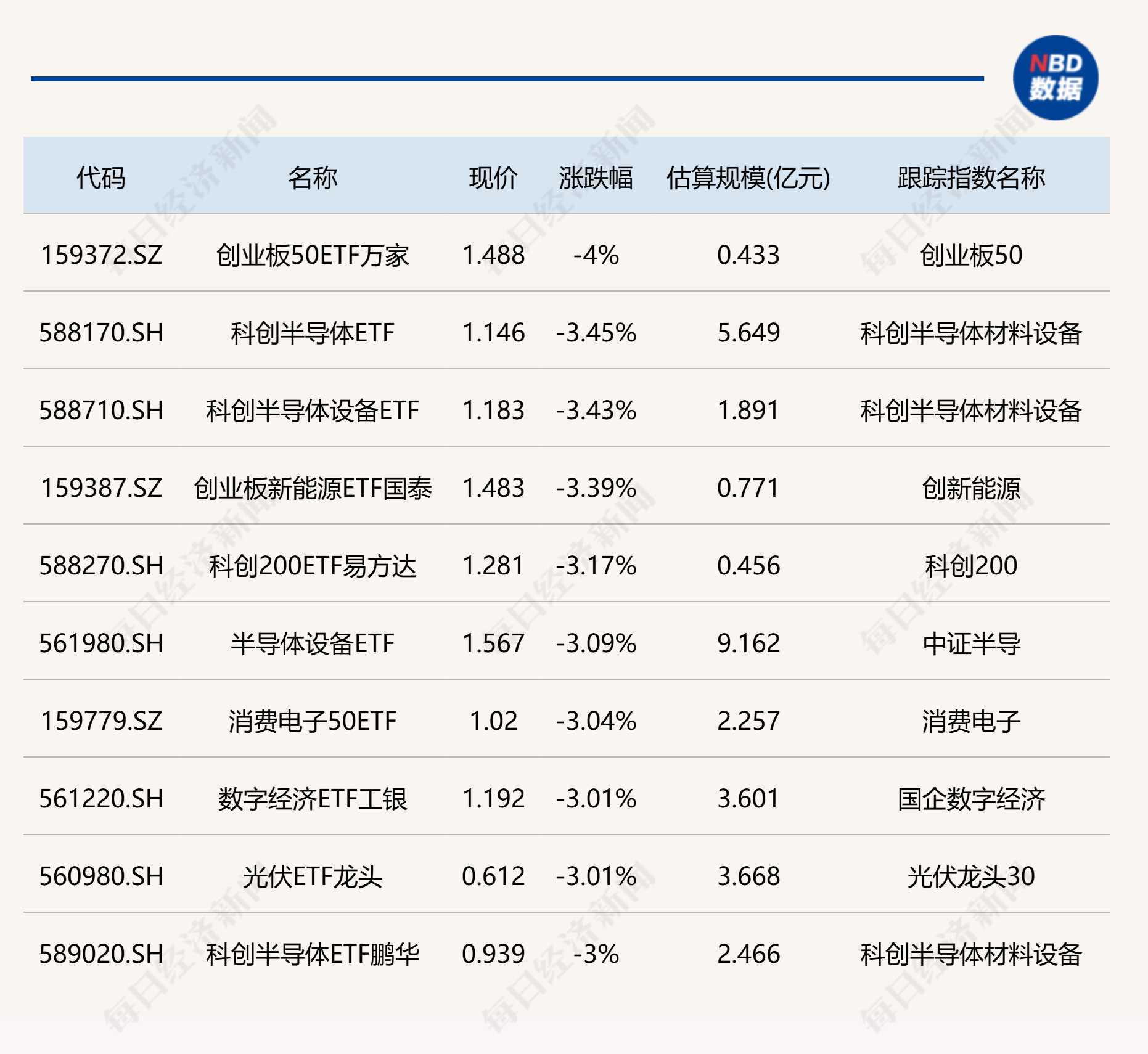This screenshot has width=1148, height=1054.
Task: Click -3.01% in the 561220.SH row
Action: click(x=596, y=799)
